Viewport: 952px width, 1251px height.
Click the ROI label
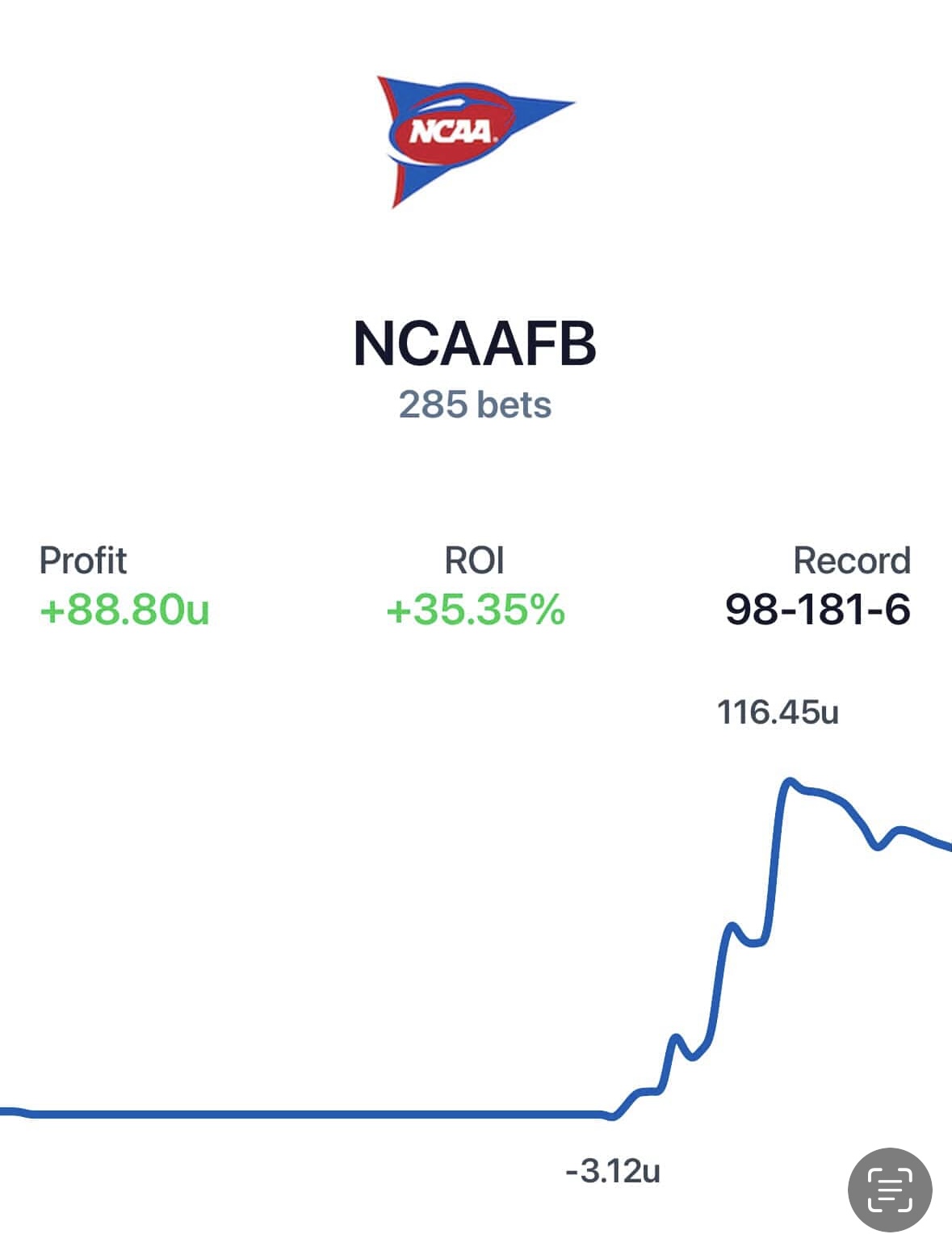coord(475,560)
